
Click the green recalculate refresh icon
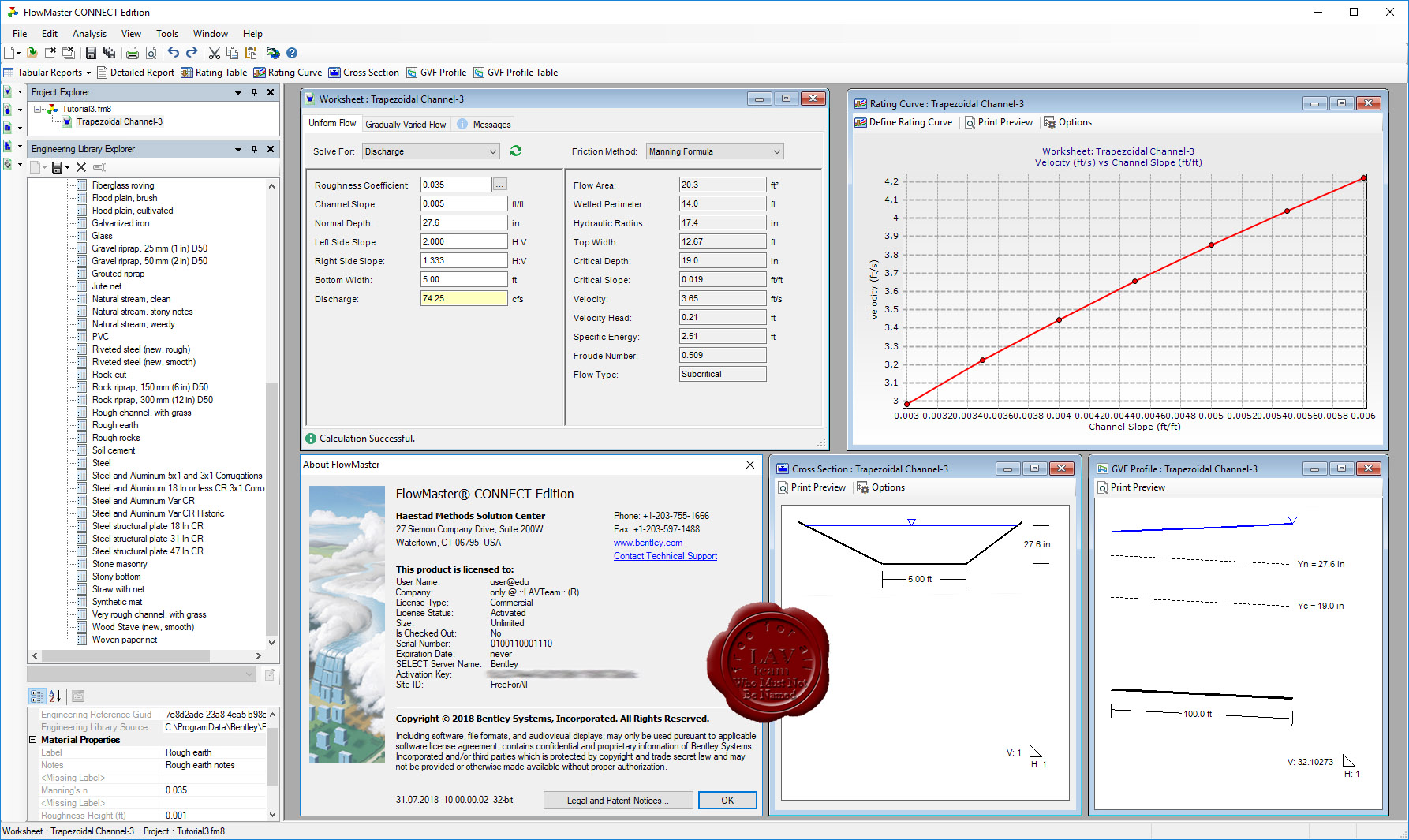(516, 151)
